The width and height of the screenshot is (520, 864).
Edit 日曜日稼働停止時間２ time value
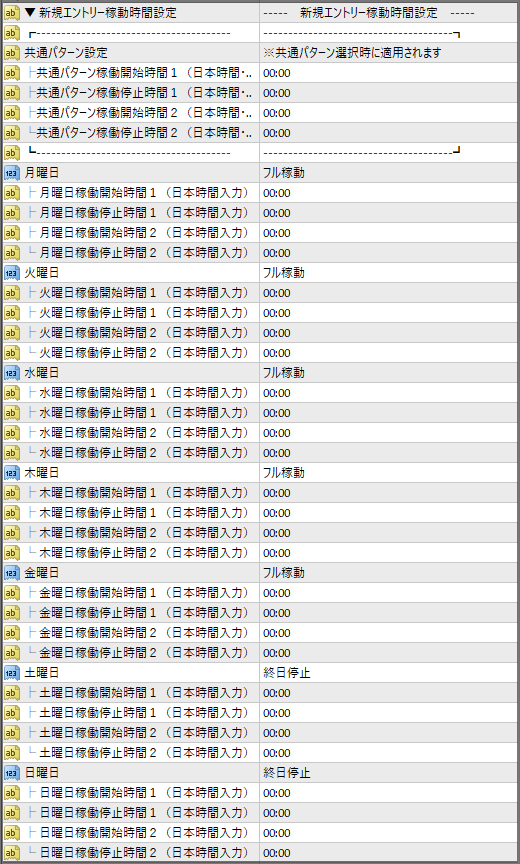point(389,853)
